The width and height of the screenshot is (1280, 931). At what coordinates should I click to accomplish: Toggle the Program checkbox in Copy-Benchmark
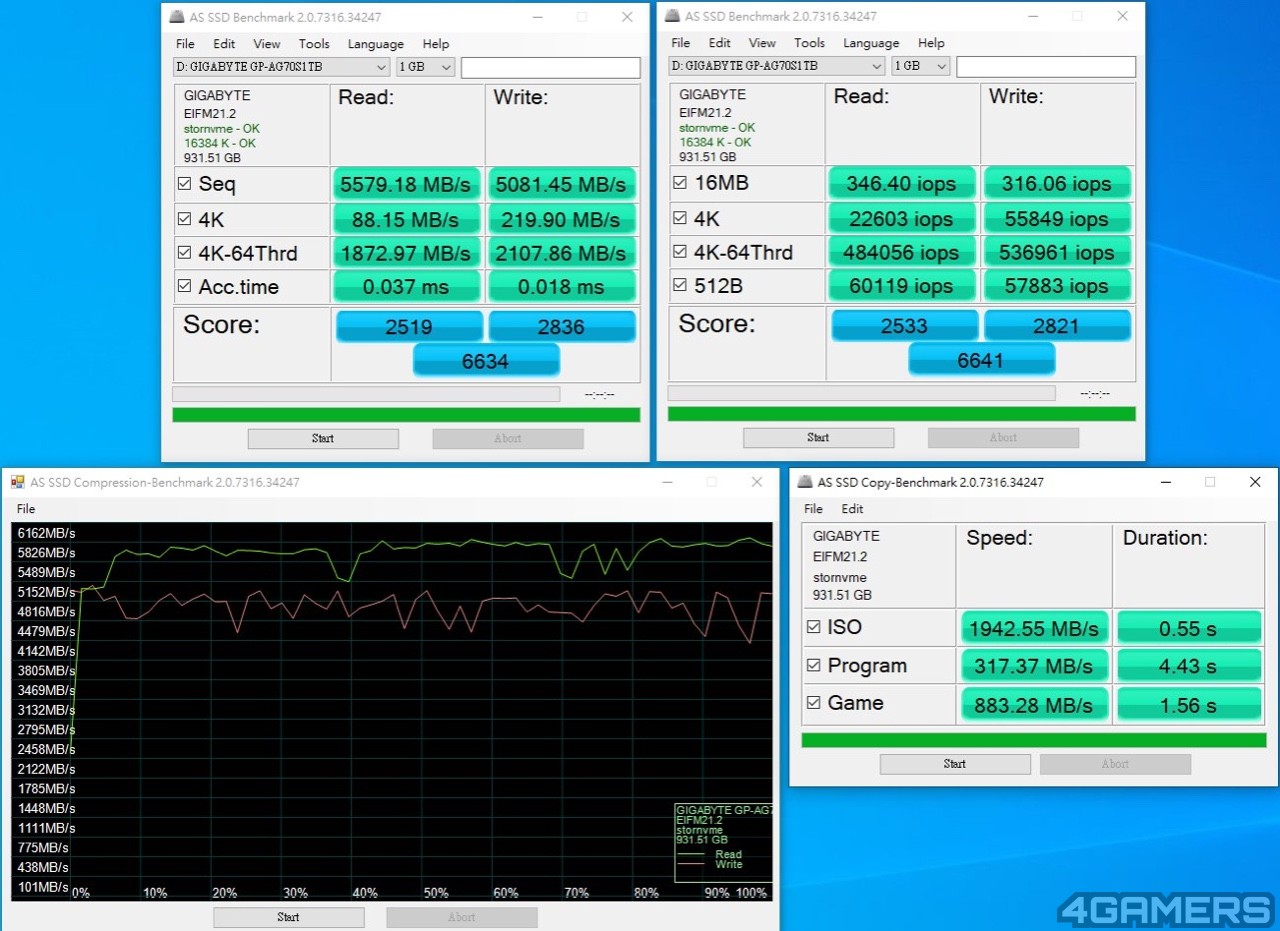pyautogui.click(x=814, y=665)
